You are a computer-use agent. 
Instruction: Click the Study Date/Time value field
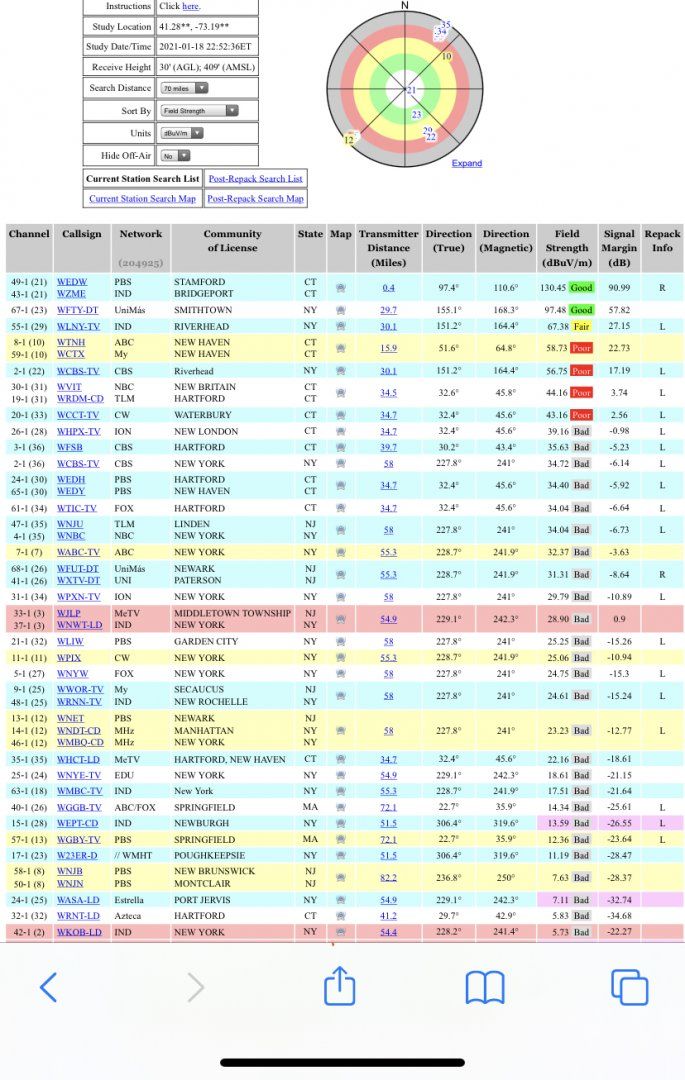pos(207,47)
